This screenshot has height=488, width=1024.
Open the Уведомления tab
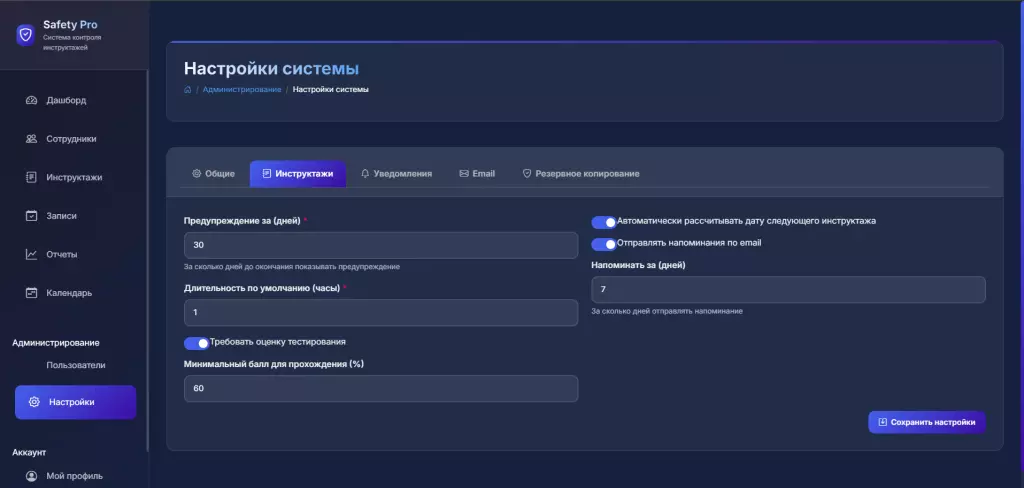(x=396, y=174)
